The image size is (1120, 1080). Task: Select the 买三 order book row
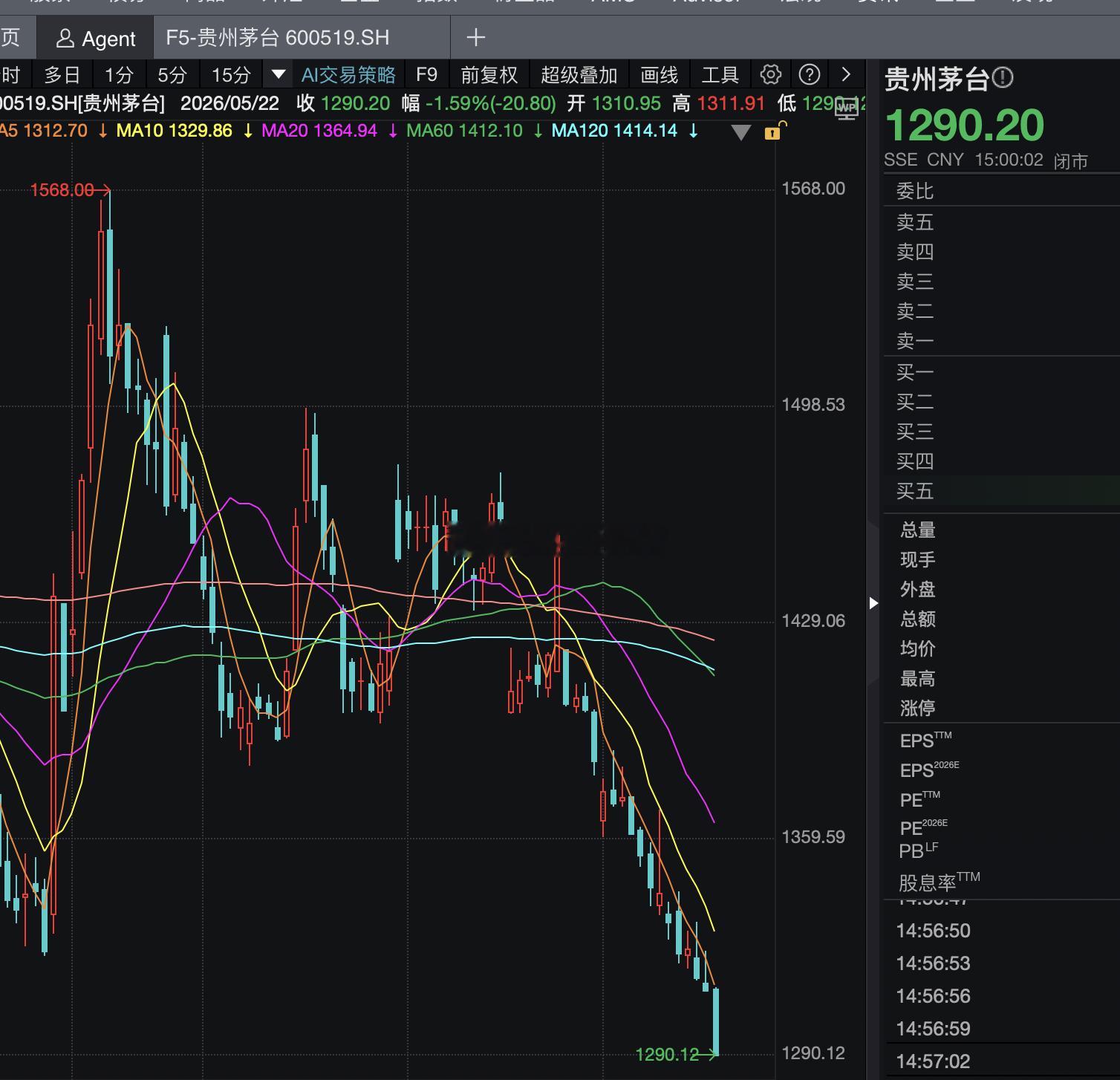1001,432
